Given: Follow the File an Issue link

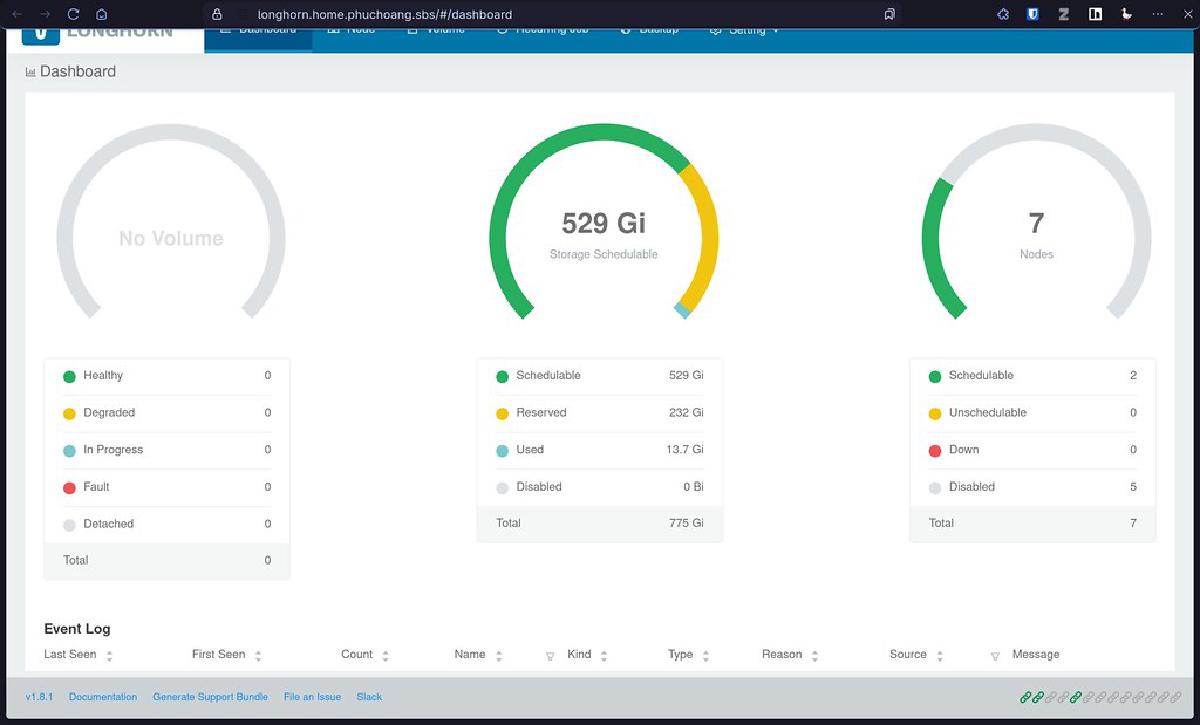Looking at the screenshot, I should pos(311,696).
